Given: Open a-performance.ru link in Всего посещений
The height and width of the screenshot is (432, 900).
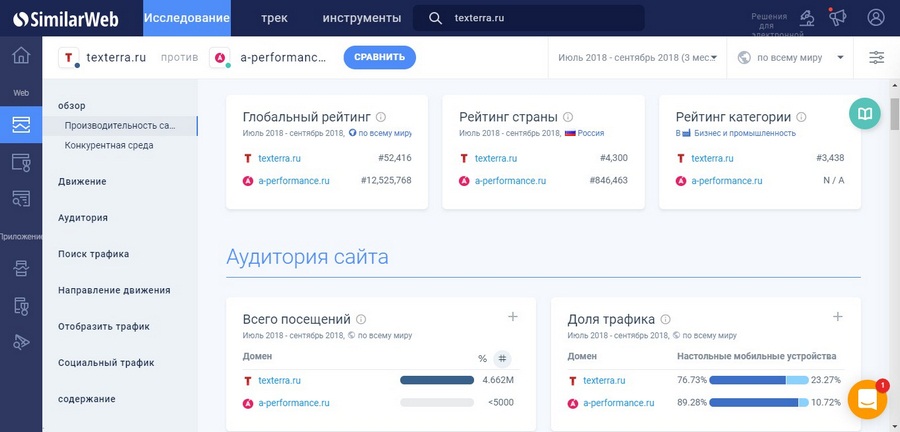Looking at the screenshot, I should [294, 403].
